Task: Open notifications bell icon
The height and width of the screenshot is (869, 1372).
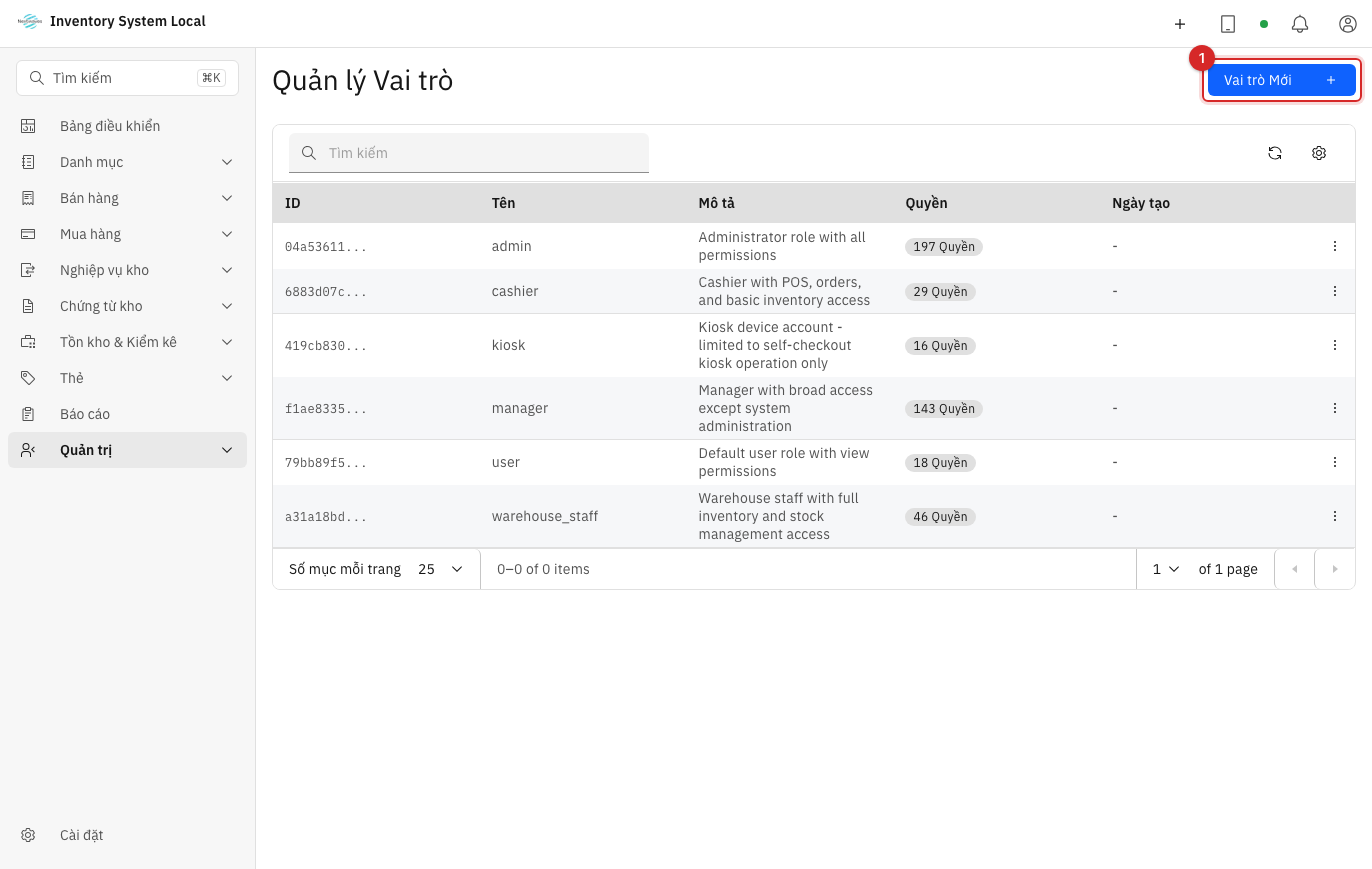Action: (1300, 24)
